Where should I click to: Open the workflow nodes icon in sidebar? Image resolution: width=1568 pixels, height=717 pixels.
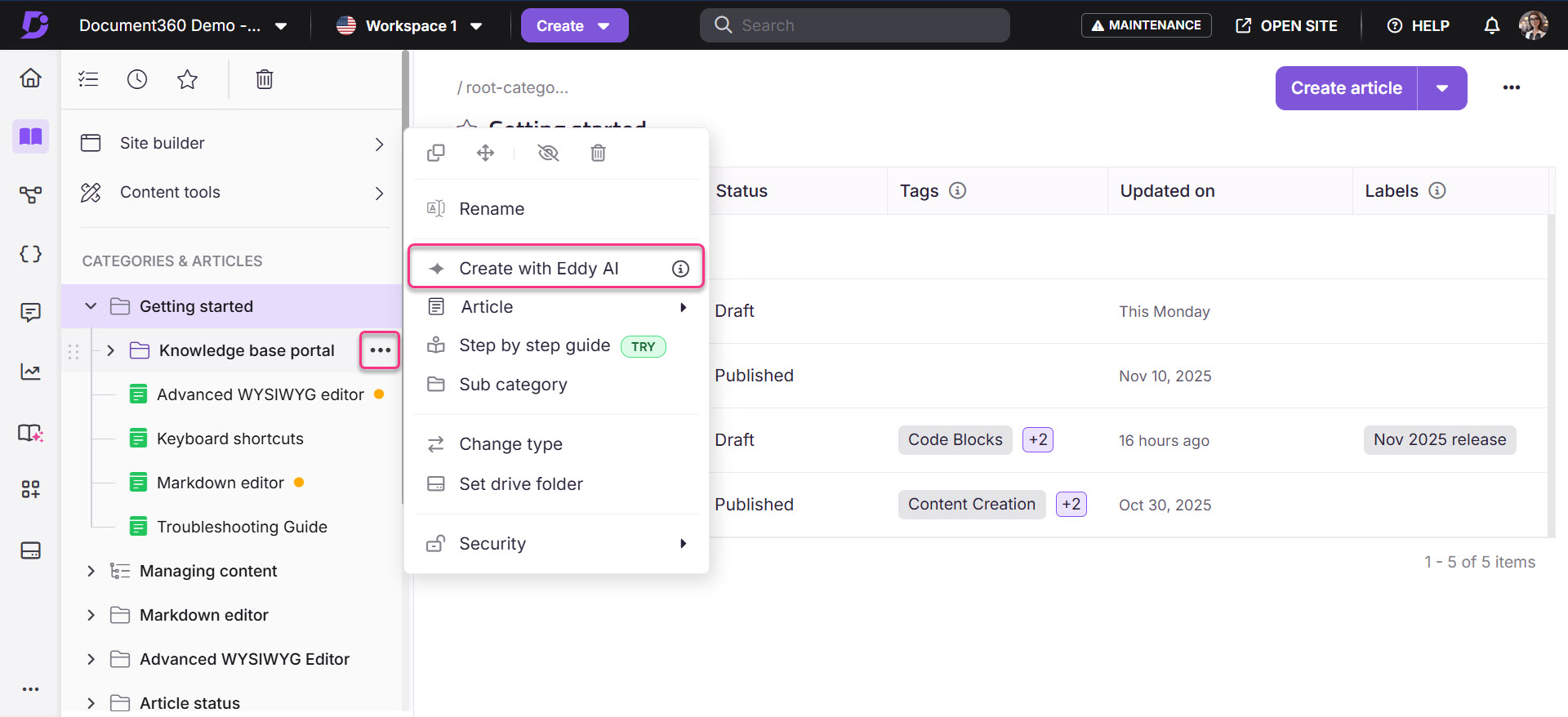click(x=30, y=194)
